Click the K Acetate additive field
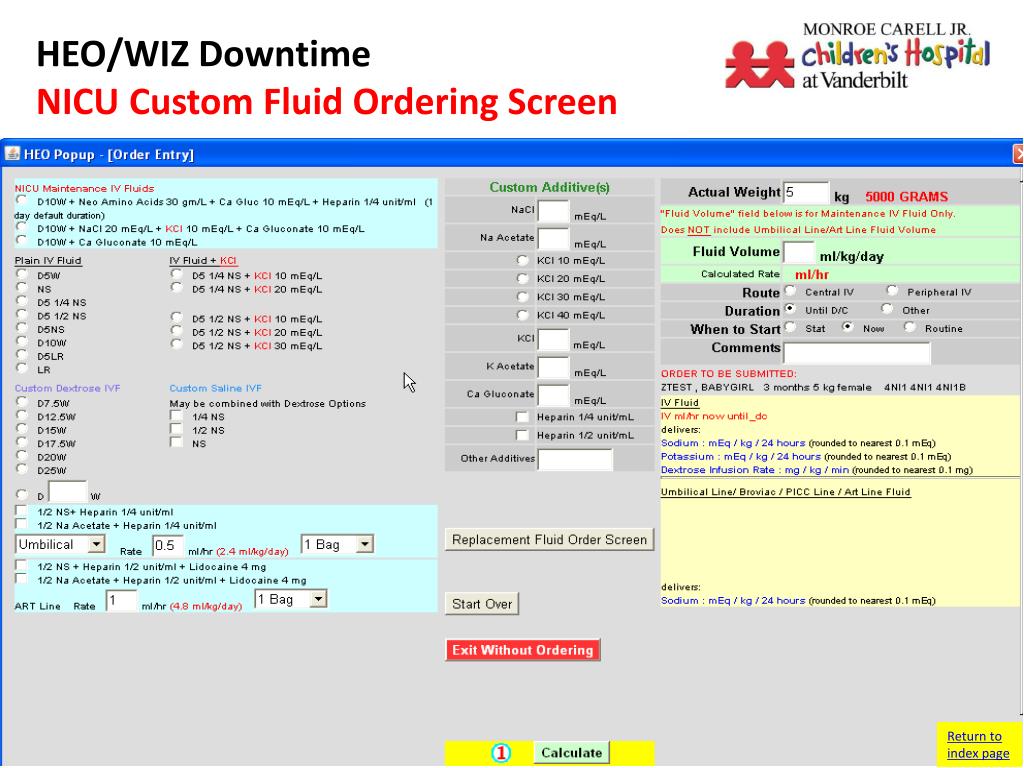 (x=553, y=368)
